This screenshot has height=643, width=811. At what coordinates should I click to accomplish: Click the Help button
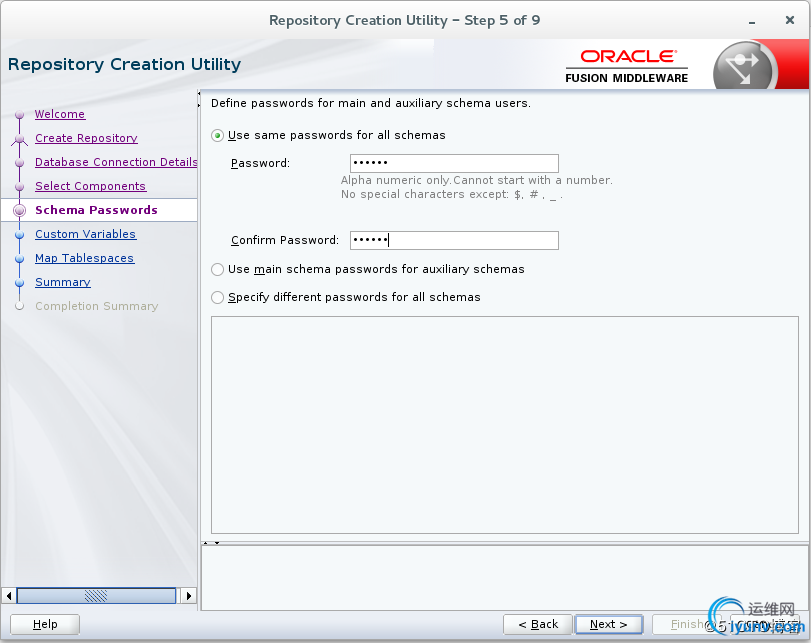[x=45, y=624]
